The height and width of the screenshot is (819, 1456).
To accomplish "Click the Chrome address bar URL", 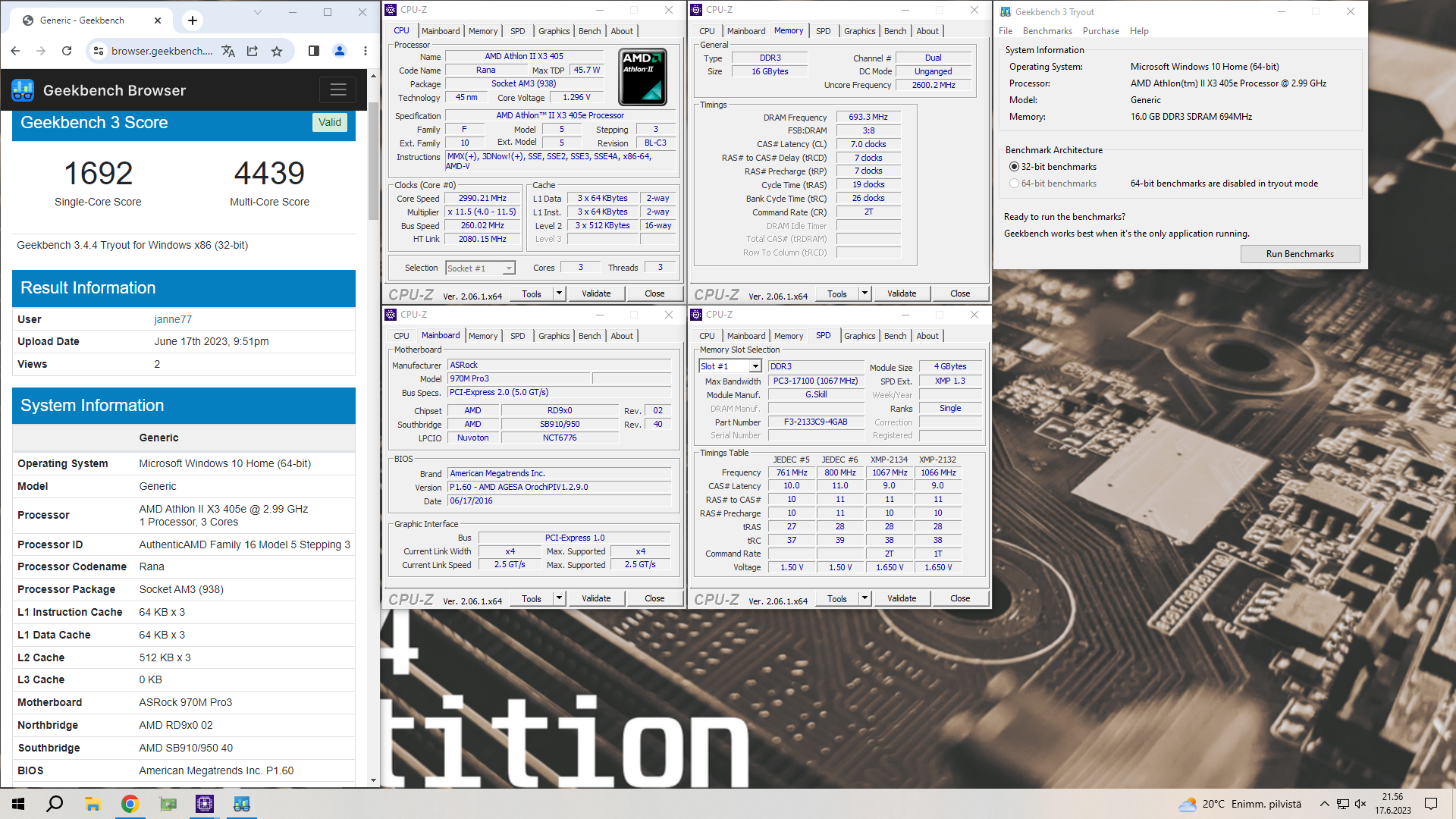I will tap(162, 51).
